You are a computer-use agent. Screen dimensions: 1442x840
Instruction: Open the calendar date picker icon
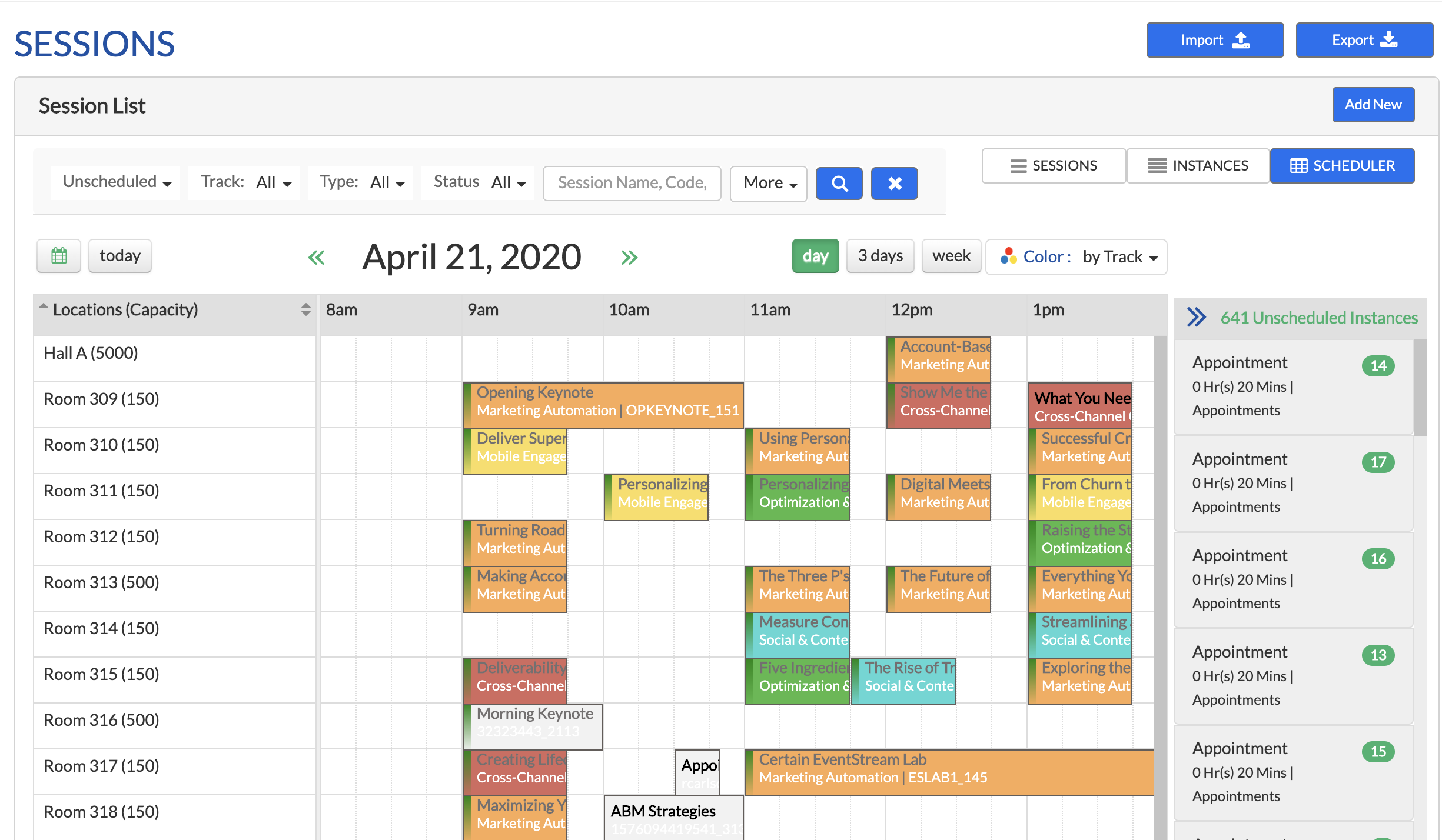click(x=59, y=256)
